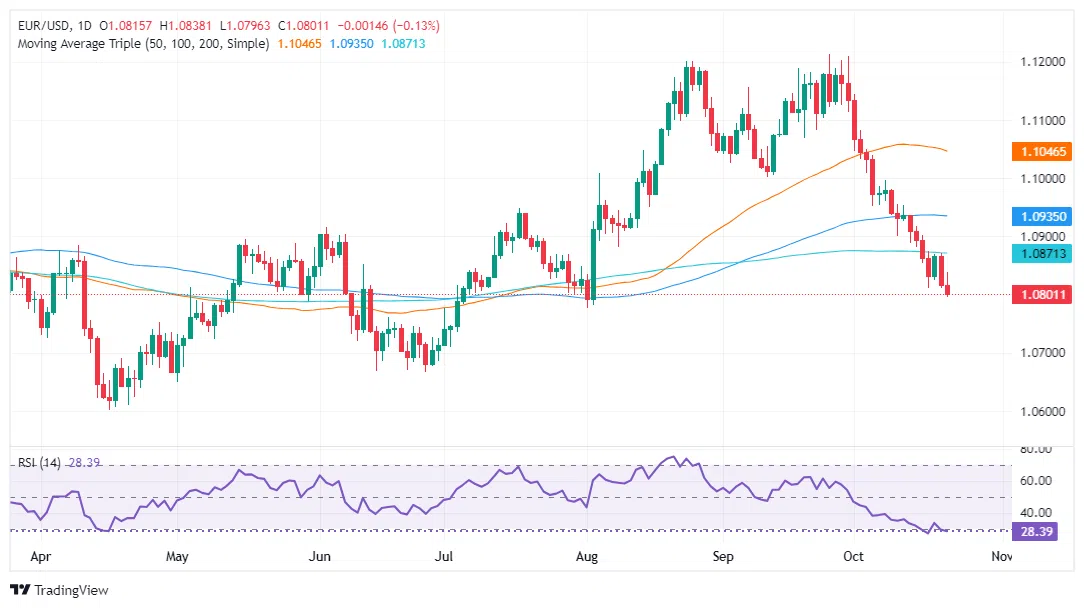
Task: Select the EUR/USD symbol title
Action: pyautogui.click(x=44, y=25)
